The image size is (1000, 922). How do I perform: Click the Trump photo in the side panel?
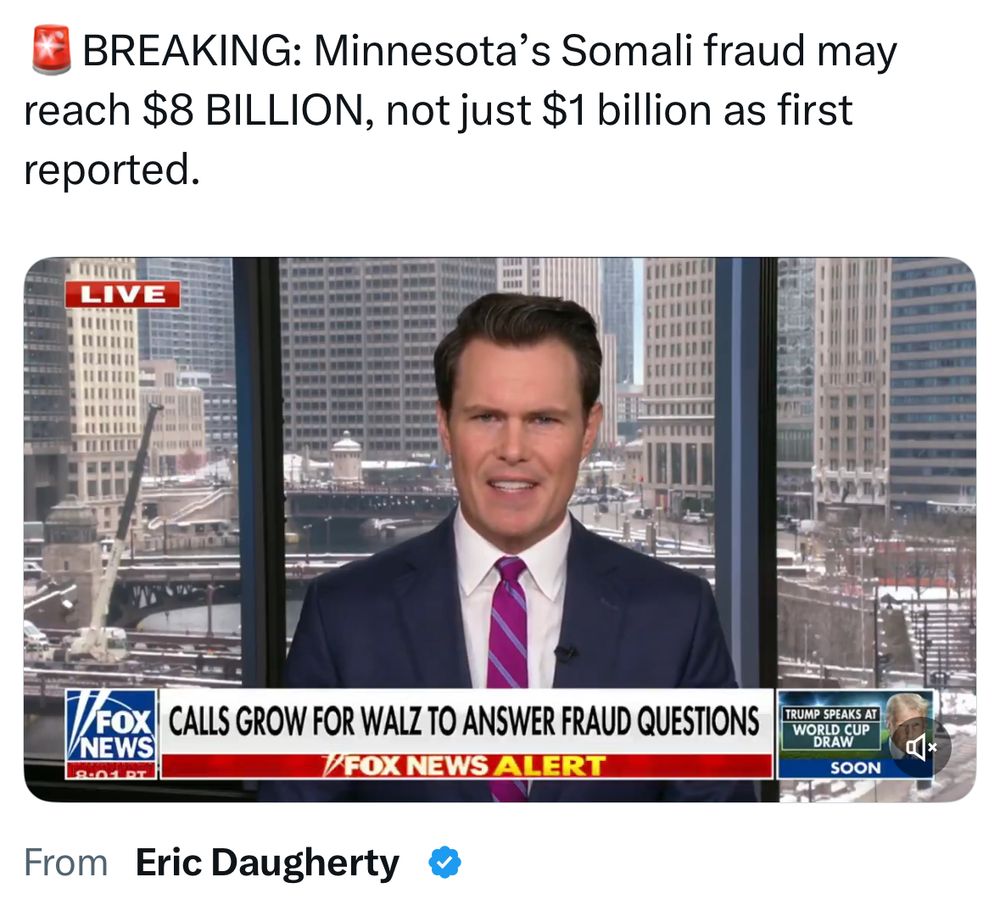[x=908, y=721]
